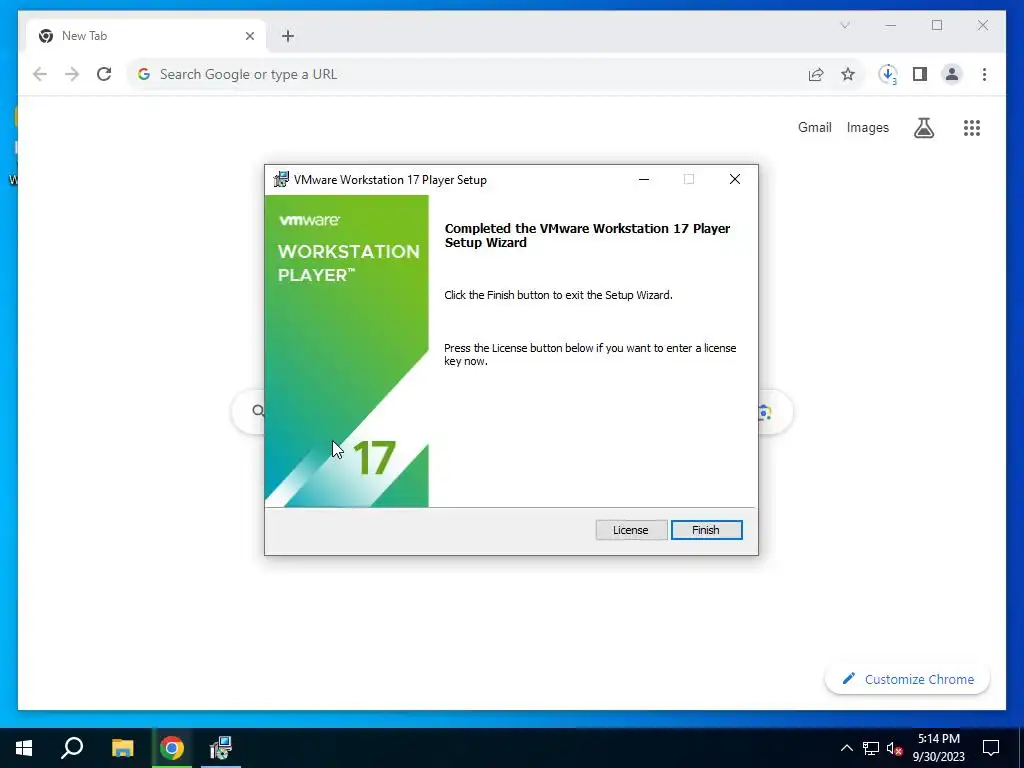The width and height of the screenshot is (1024, 768).
Task: Open the Chrome profile menu
Action: (x=952, y=74)
